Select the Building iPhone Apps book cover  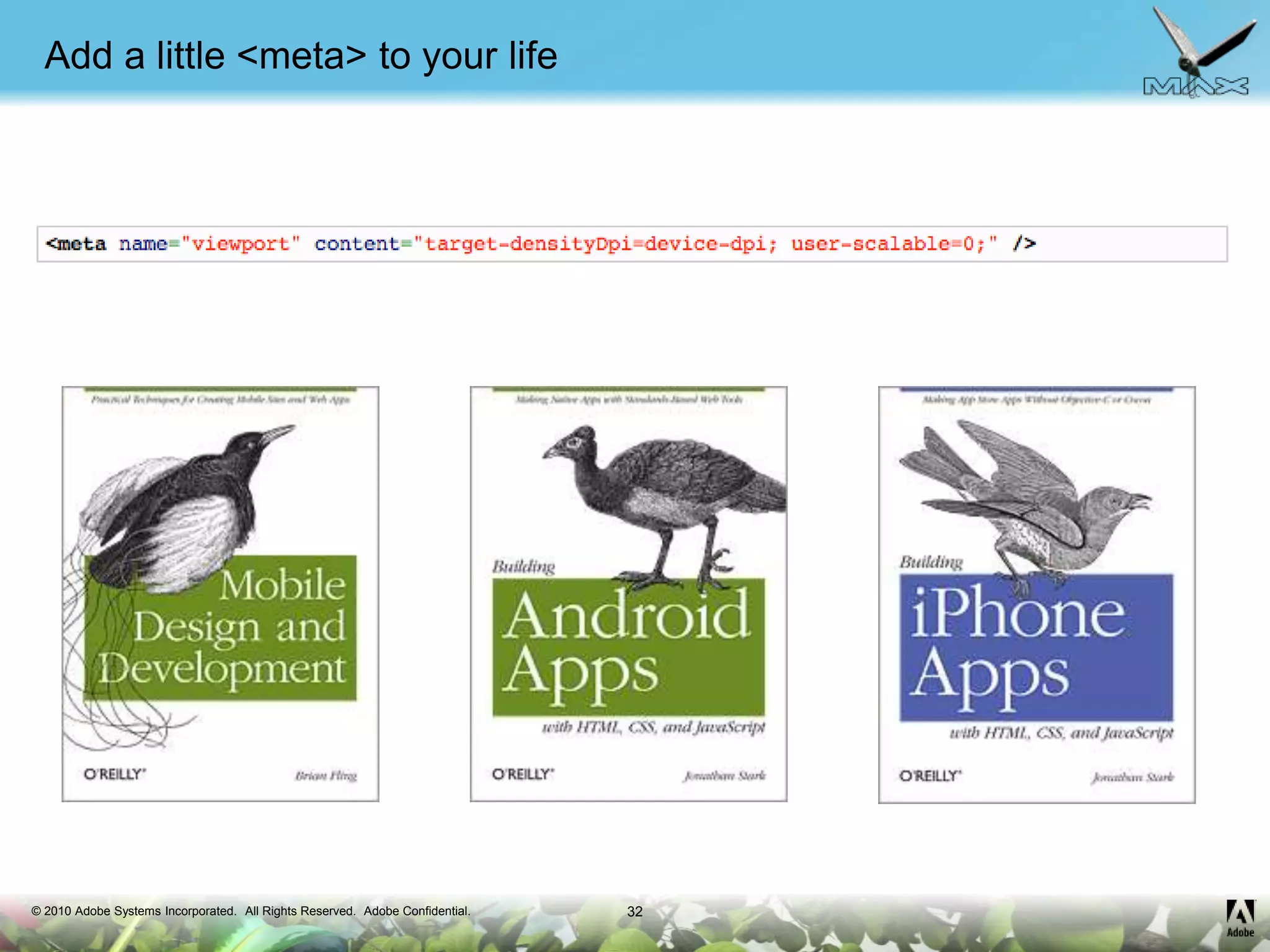pyautogui.click(x=1037, y=595)
